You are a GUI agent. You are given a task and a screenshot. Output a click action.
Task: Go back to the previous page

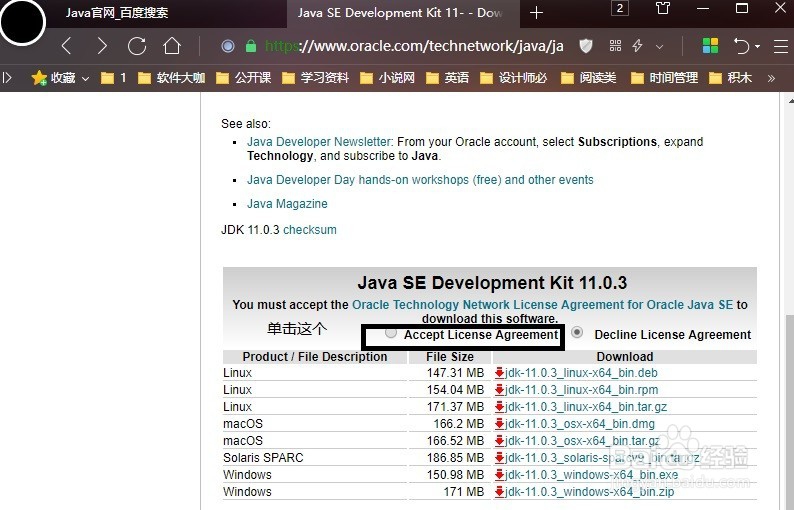point(66,46)
